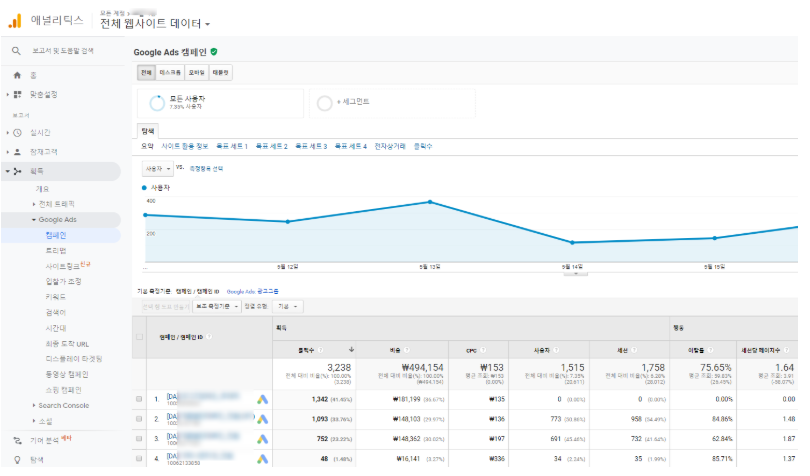The image size is (810, 476).
Task: Click Google Ads icon in row 2
Action: (x=262, y=419)
